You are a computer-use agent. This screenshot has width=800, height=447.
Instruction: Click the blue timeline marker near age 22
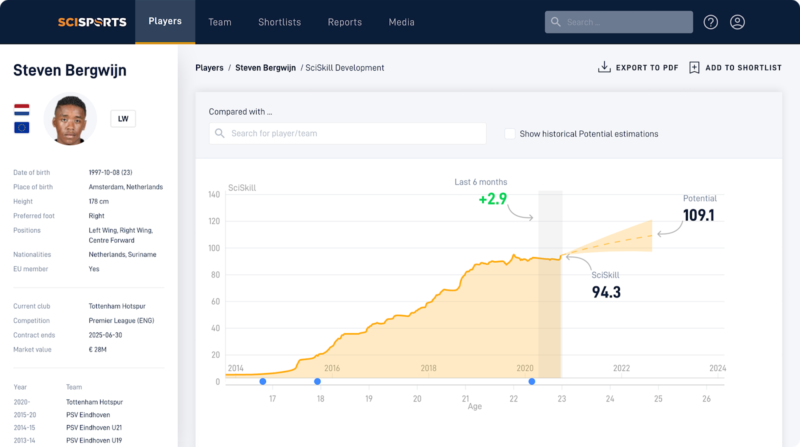pos(532,381)
